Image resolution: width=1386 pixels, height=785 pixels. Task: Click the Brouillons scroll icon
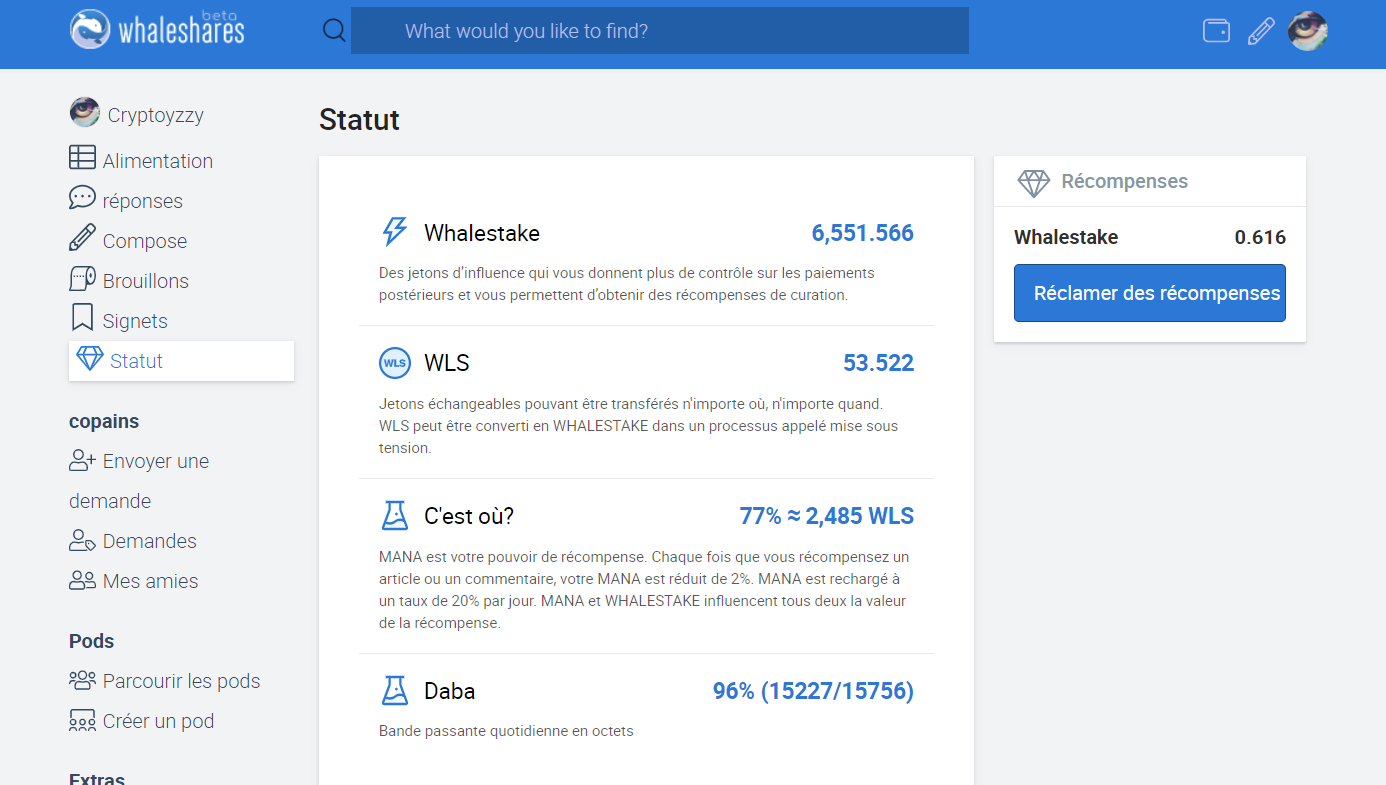coord(82,278)
